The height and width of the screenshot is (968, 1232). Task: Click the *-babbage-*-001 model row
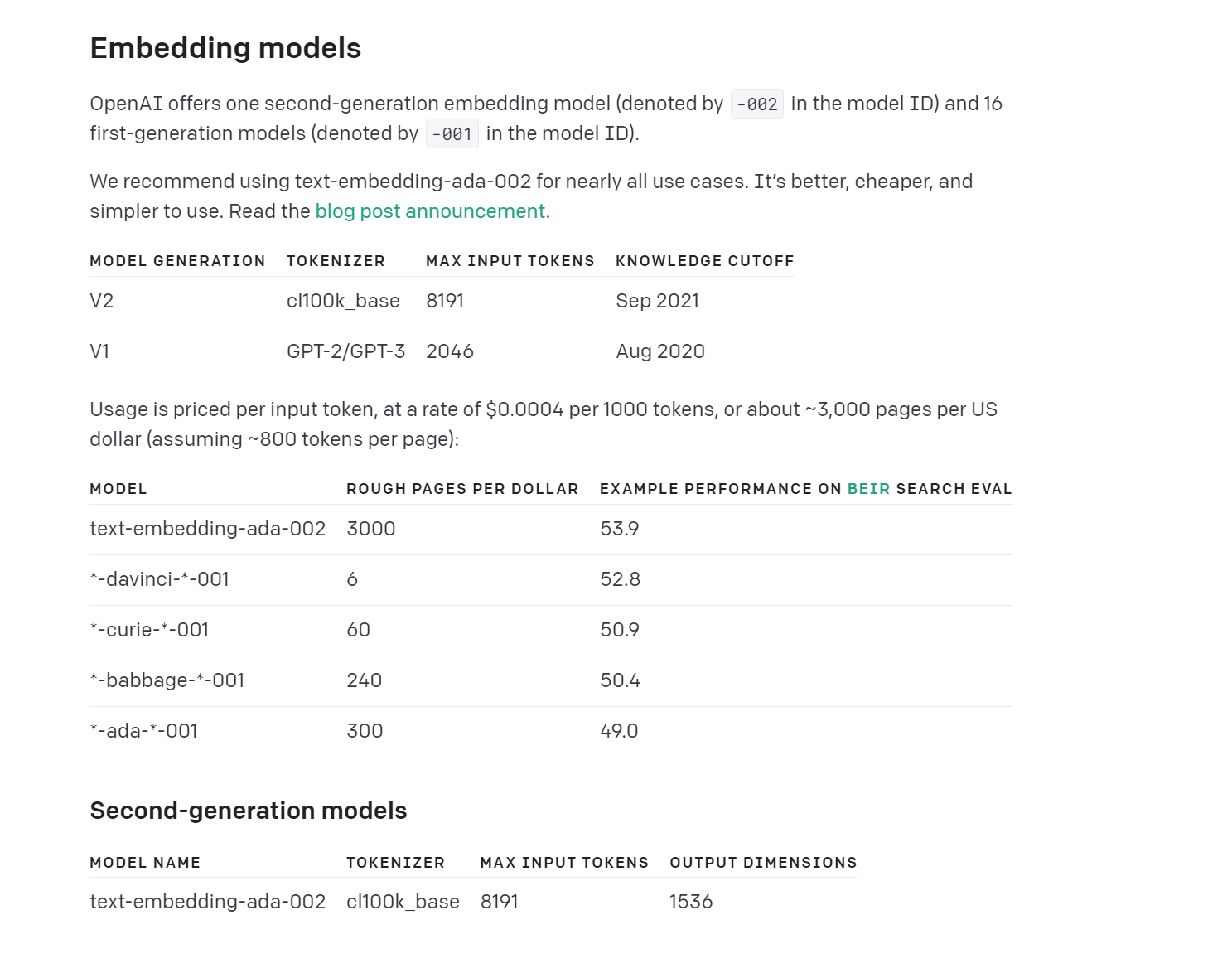click(552, 681)
